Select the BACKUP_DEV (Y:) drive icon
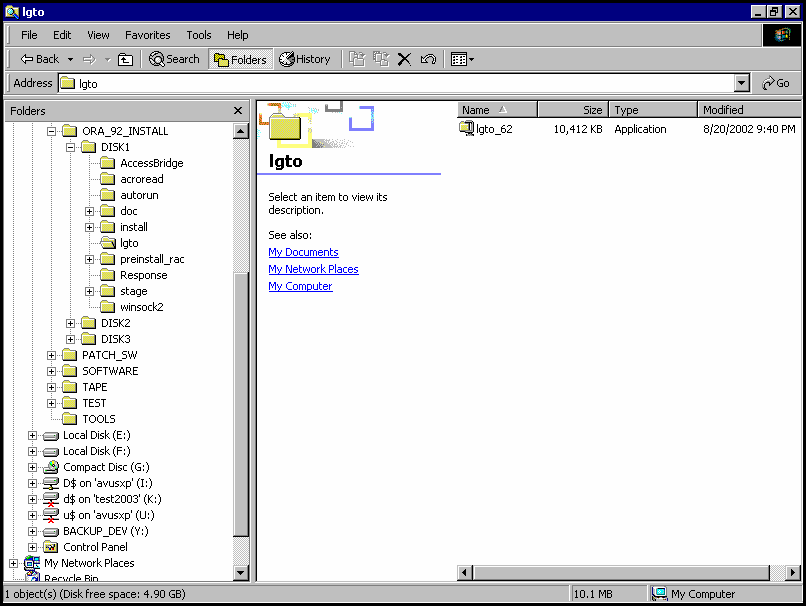This screenshot has width=806, height=606. pyautogui.click(x=50, y=531)
